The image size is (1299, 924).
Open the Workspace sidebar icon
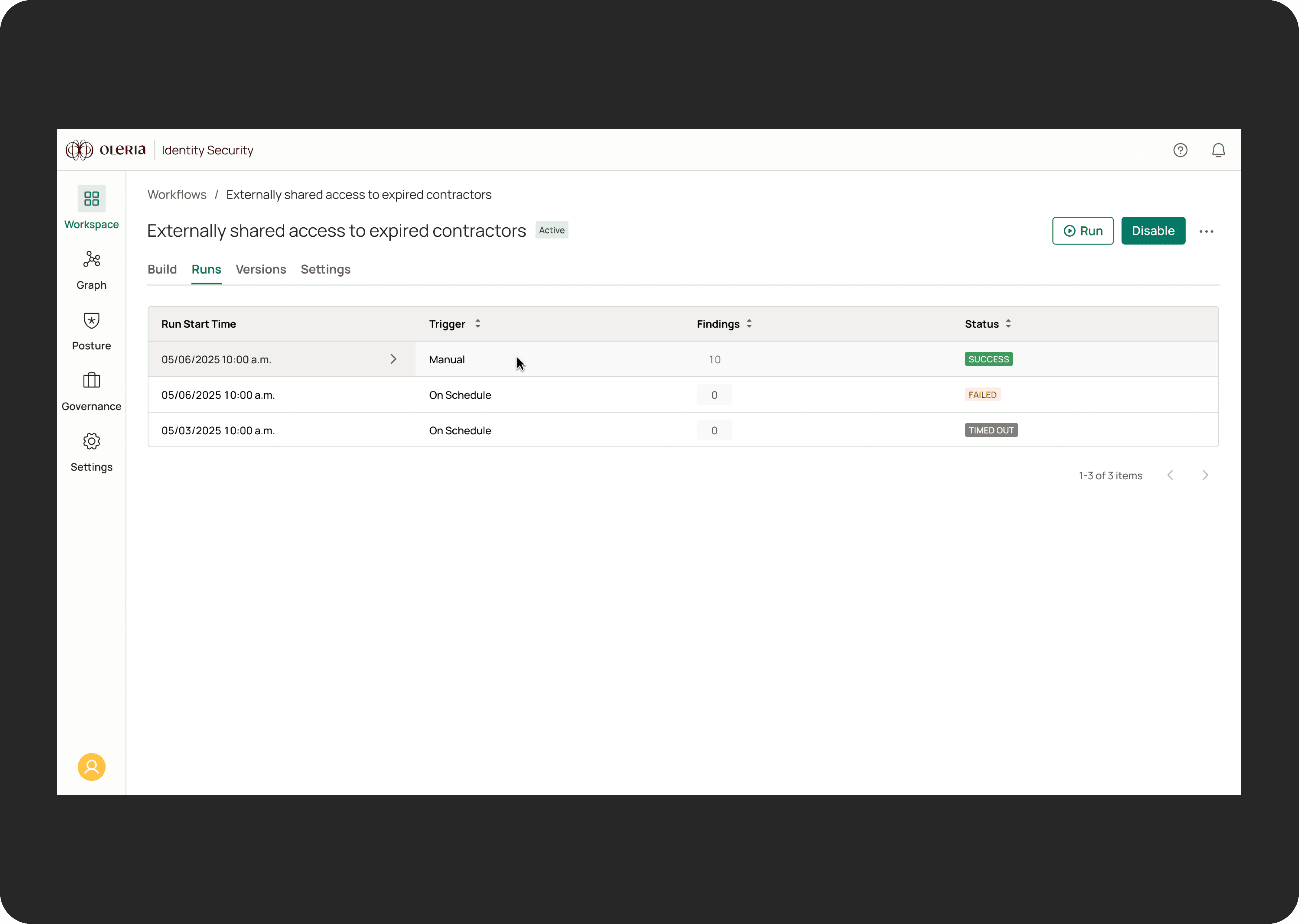point(91,199)
